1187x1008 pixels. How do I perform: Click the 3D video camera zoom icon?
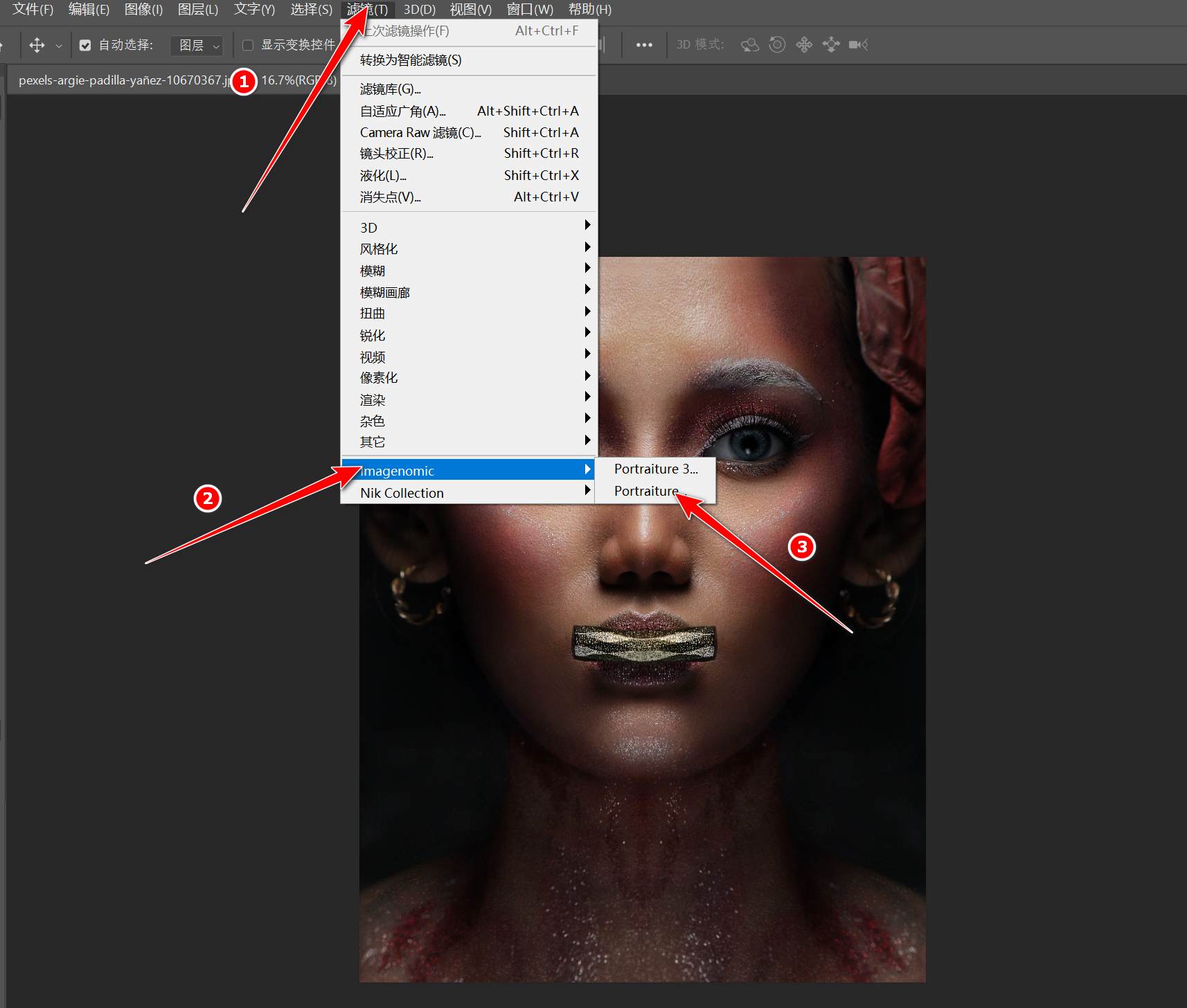(x=858, y=45)
